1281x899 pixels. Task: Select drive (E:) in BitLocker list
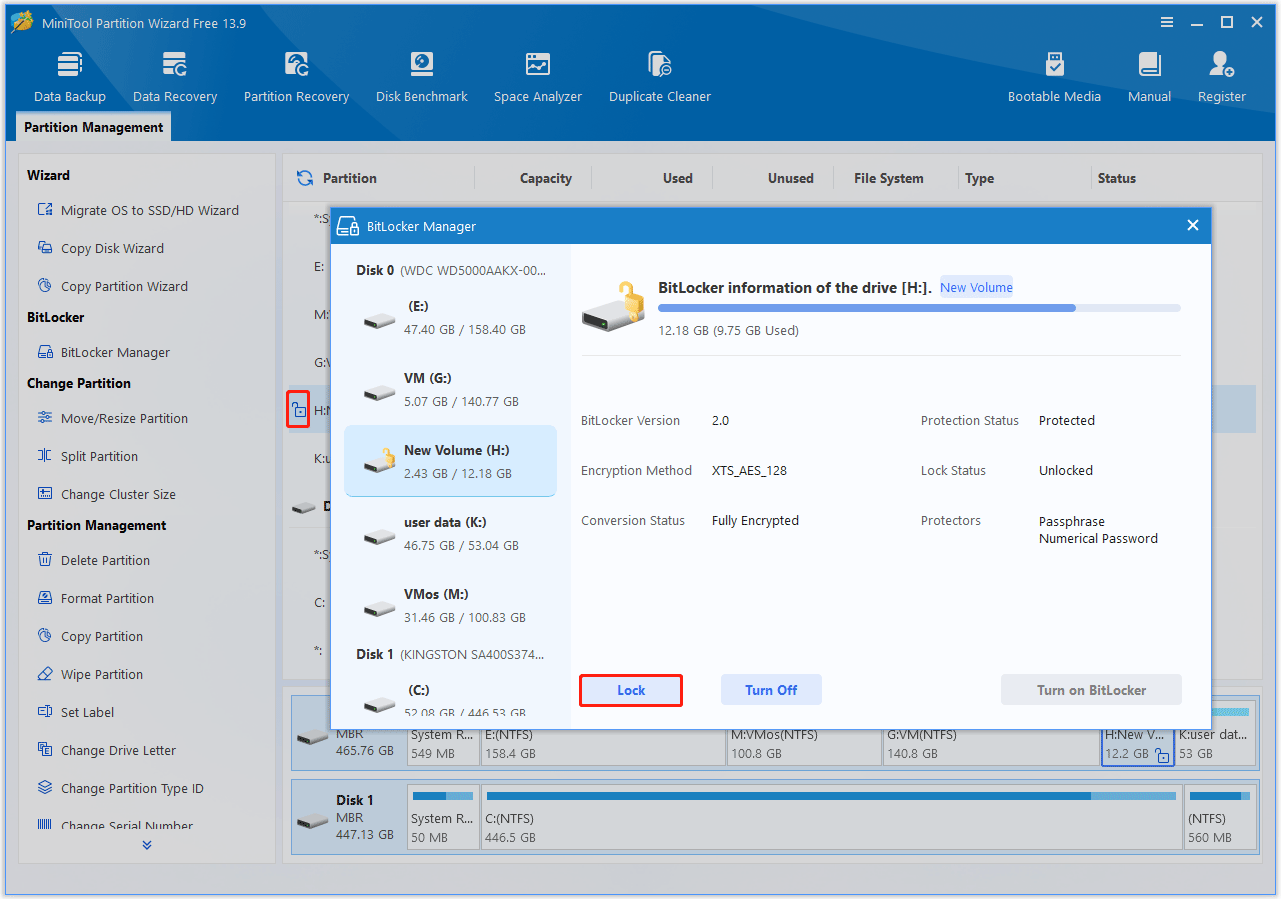[x=450, y=317]
